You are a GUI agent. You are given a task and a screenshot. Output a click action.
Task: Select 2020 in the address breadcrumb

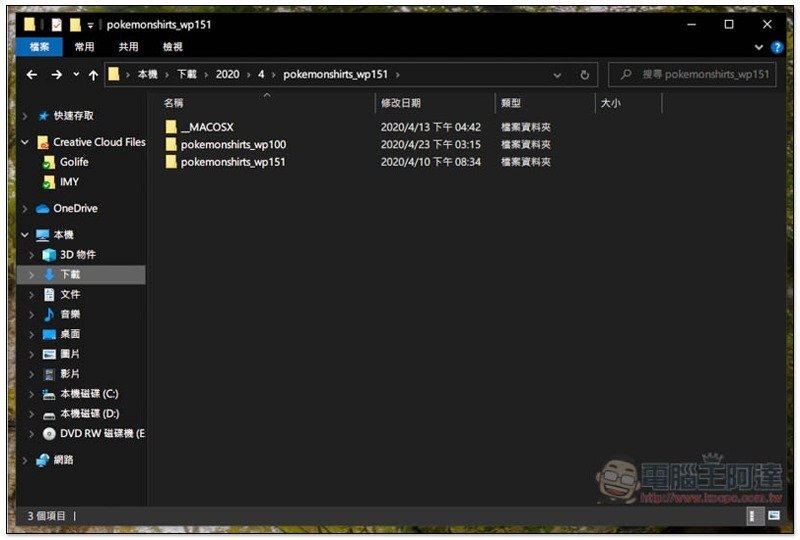click(228, 75)
